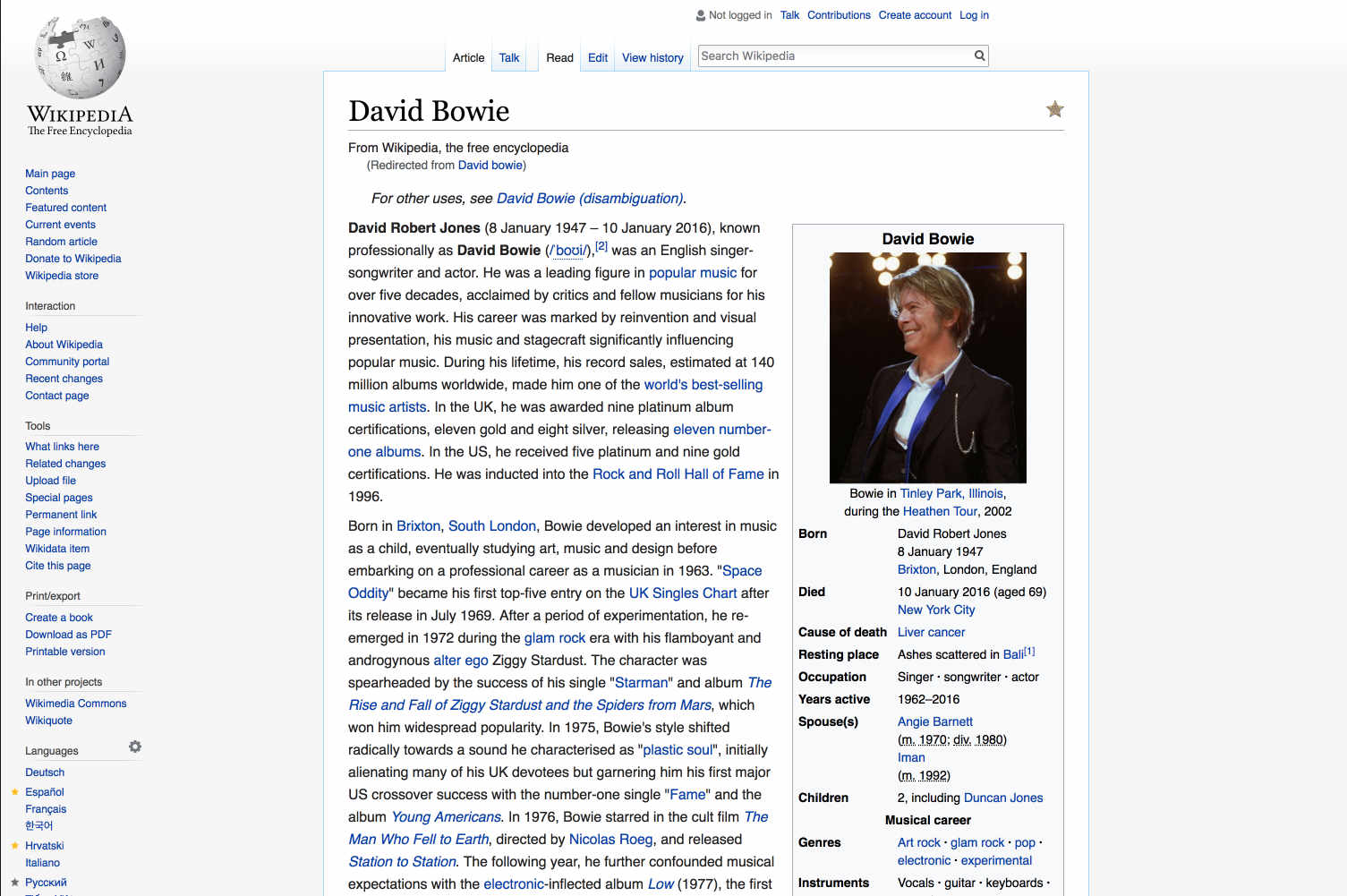1347x896 pixels.
Task: Click Upload file in Tools
Action: click(50, 481)
